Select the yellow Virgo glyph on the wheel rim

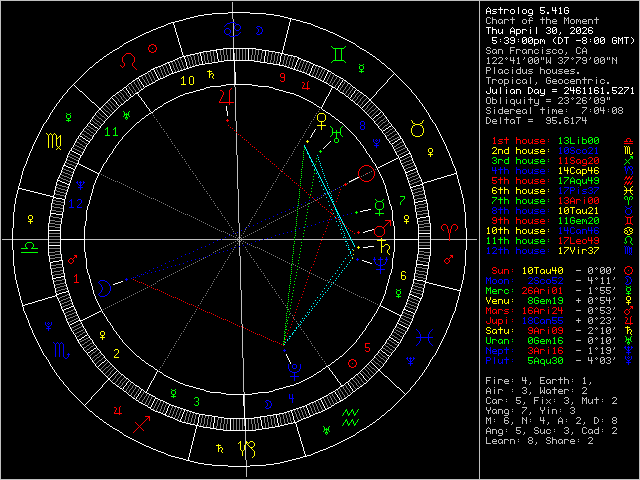(54, 141)
